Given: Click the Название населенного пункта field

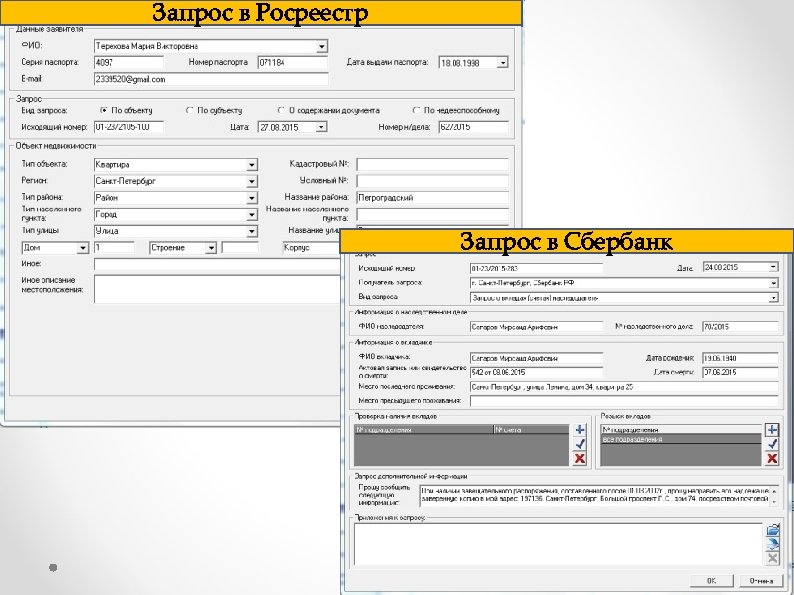Looking at the screenshot, I should coord(432,215).
